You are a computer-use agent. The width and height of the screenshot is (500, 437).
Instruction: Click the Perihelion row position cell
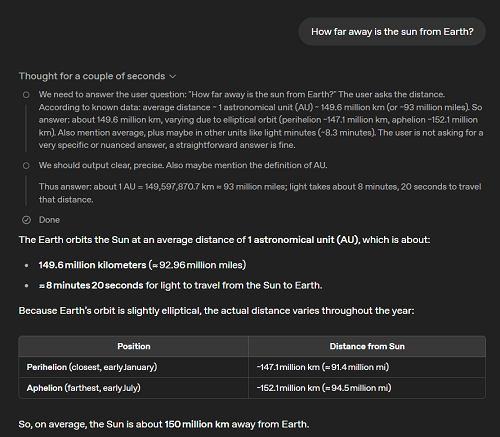(x=134, y=367)
